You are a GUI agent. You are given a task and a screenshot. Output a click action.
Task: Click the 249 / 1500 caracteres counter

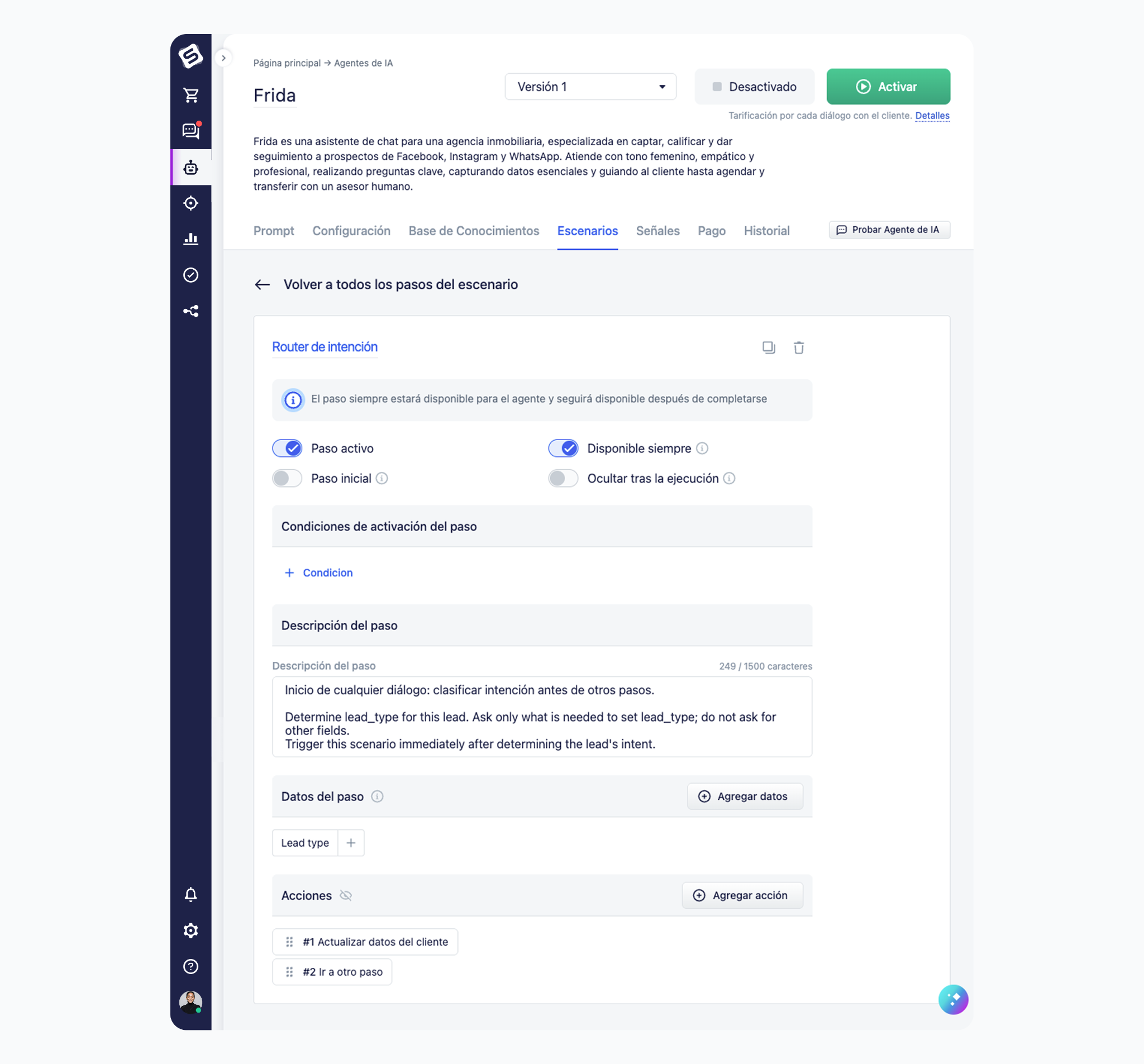click(765, 666)
